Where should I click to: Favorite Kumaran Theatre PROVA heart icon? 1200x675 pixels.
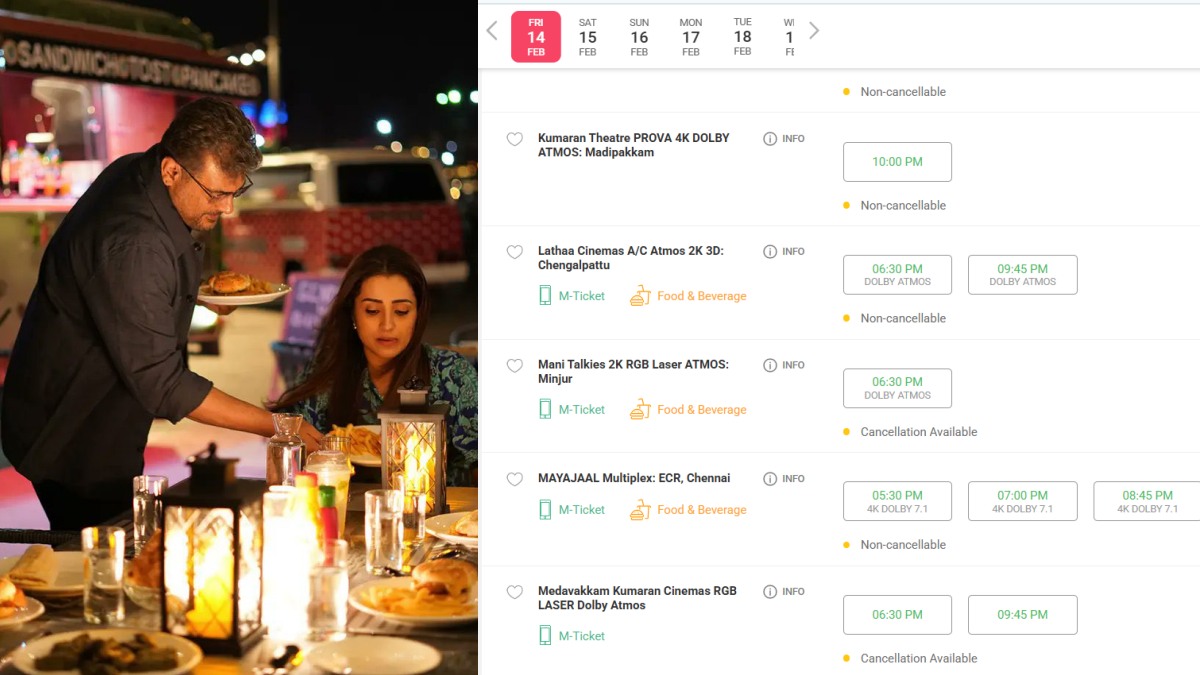[x=514, y=140]
